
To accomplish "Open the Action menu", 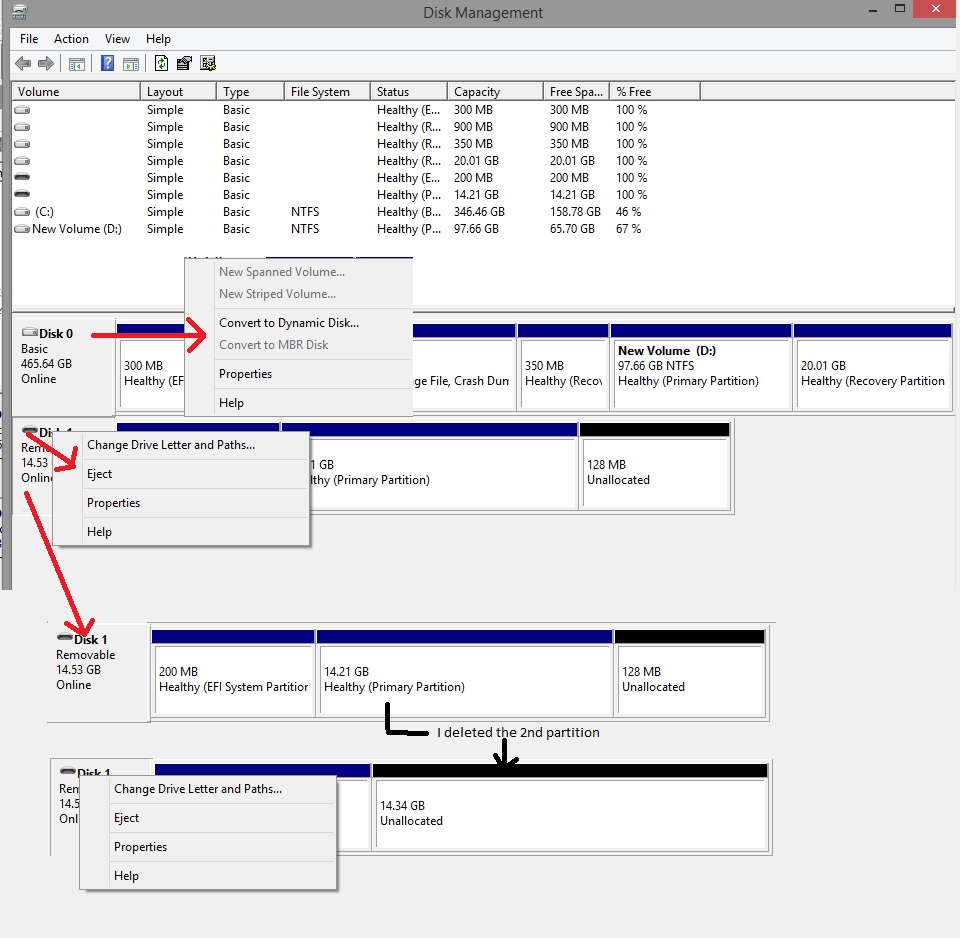I will click(71, 39).
